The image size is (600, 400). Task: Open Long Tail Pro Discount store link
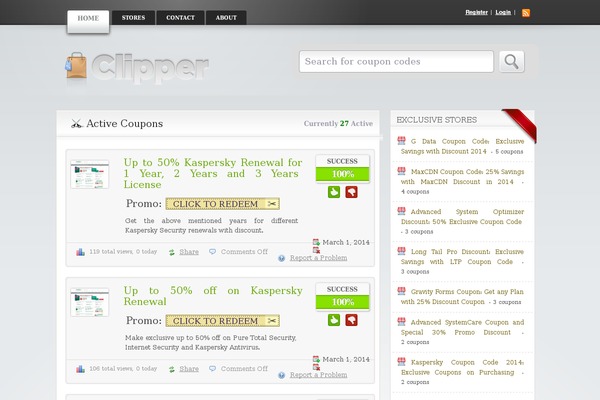(x=463, y=256)
